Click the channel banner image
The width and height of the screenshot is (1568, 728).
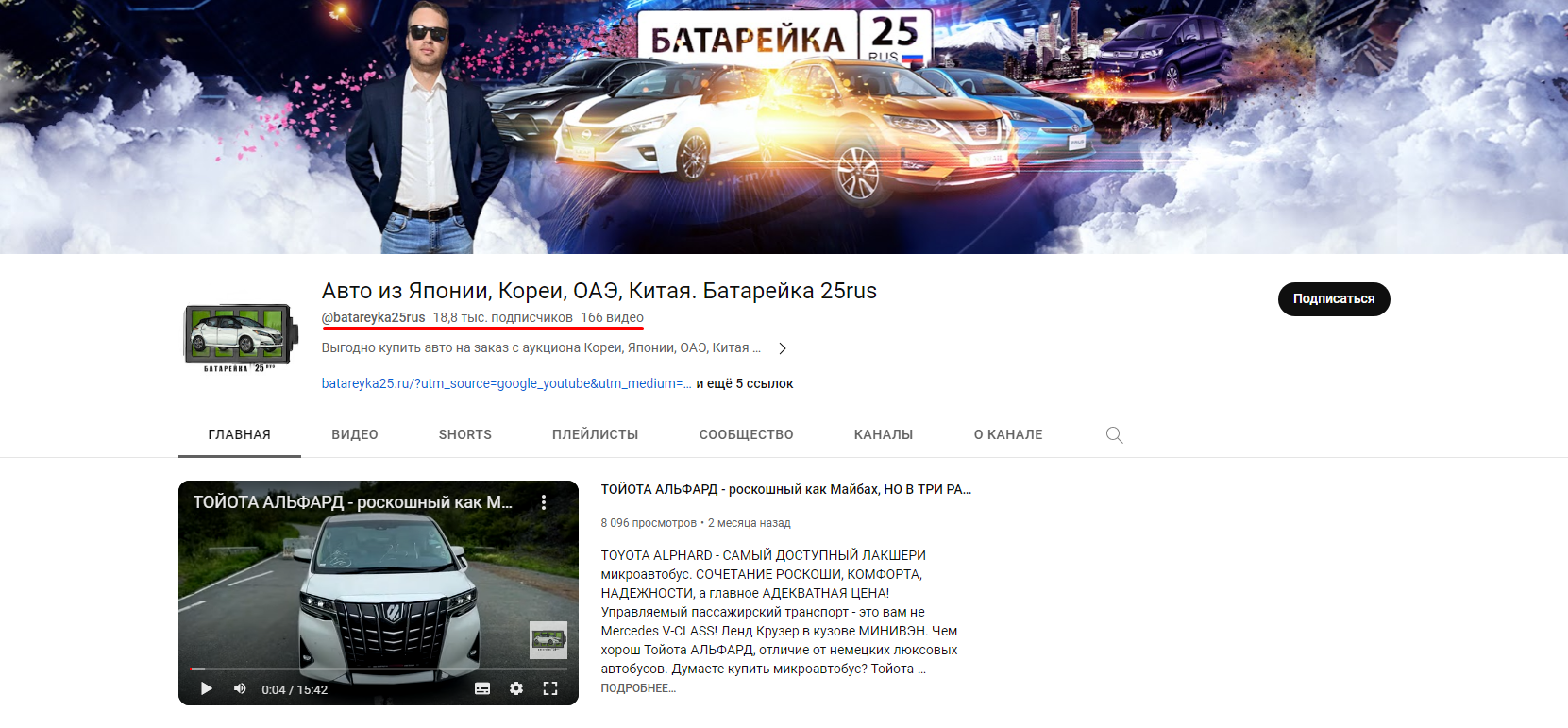click(784, 127)
